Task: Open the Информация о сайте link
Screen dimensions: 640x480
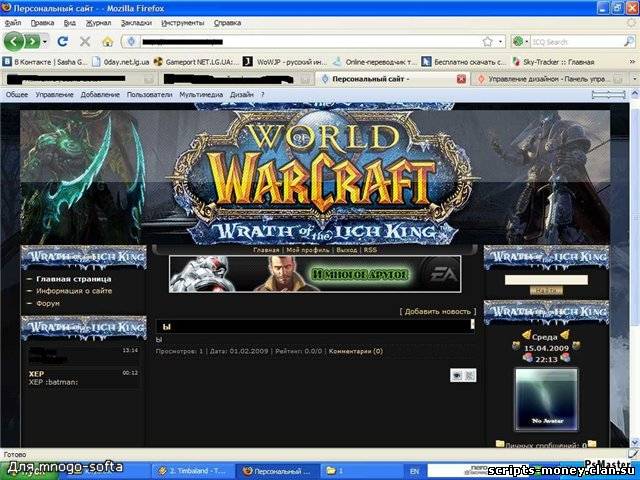Action: tap(74, 291)
